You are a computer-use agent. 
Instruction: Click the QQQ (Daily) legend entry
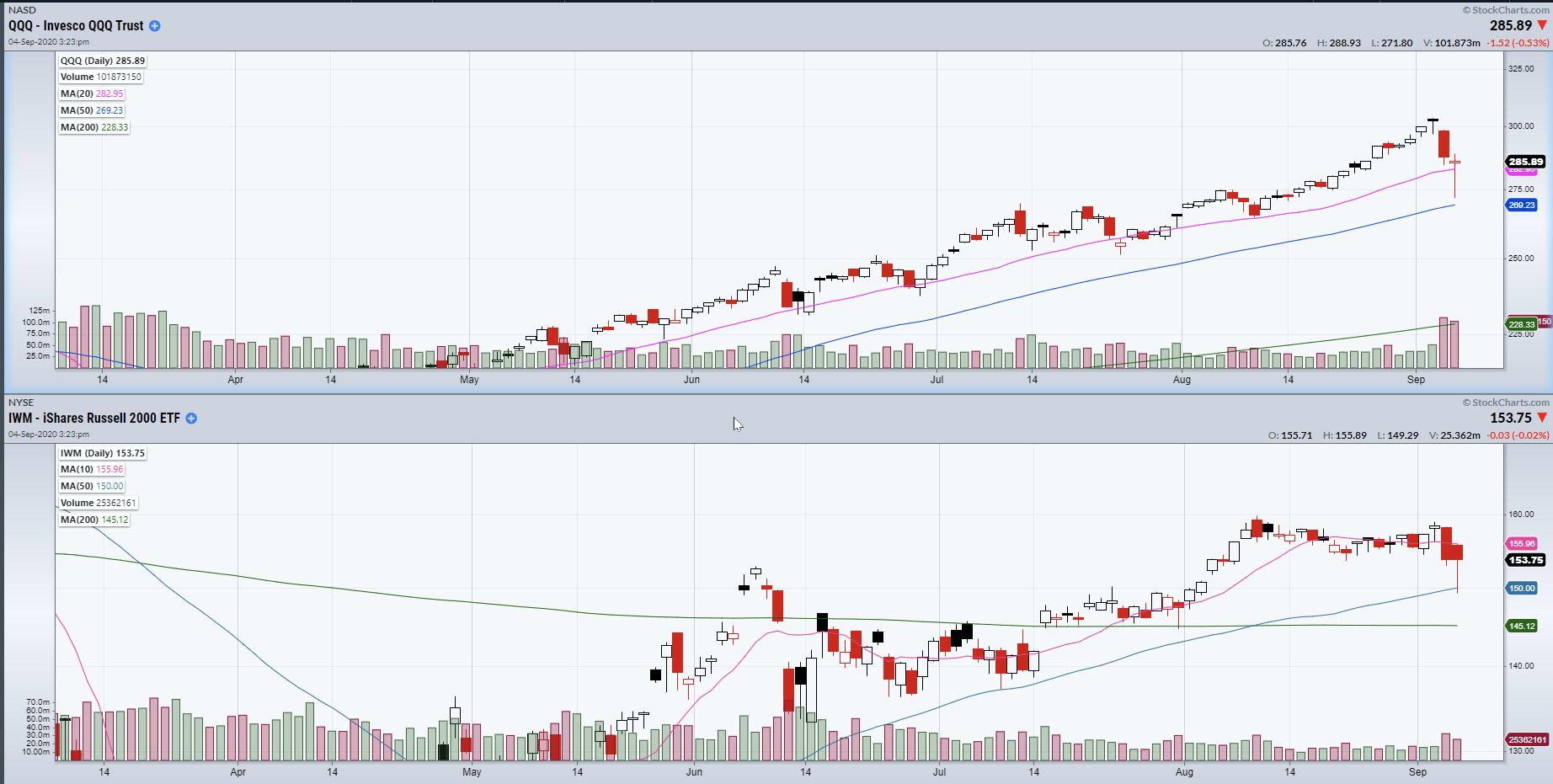103,61
